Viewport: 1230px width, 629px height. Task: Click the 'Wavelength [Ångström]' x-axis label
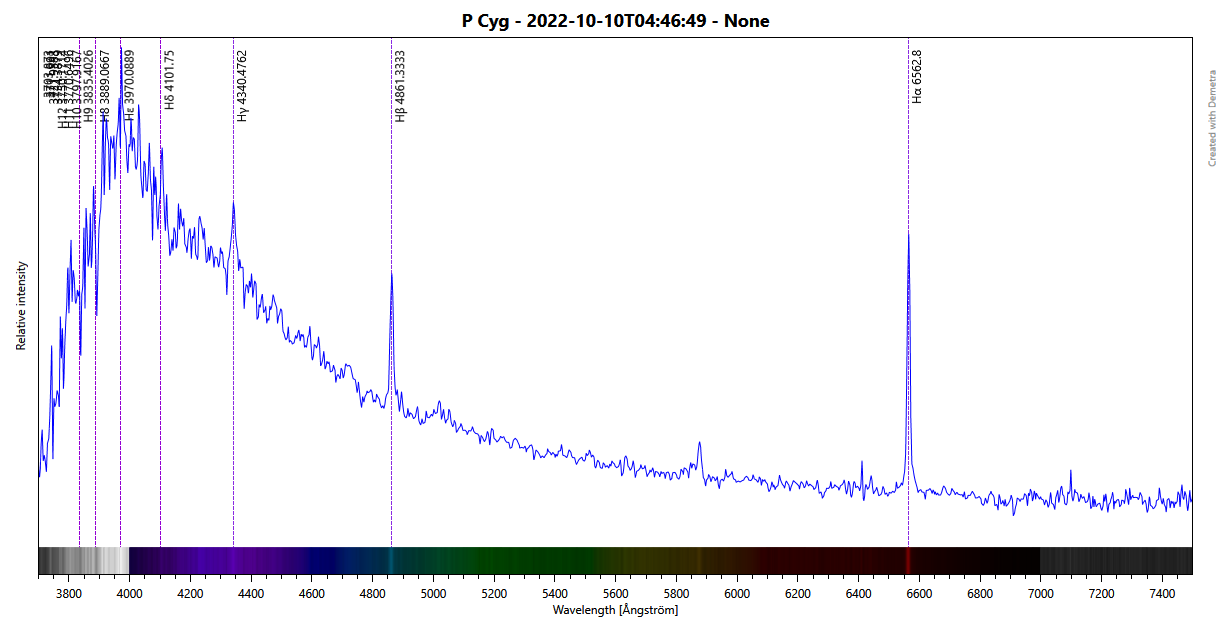point(615,610)
